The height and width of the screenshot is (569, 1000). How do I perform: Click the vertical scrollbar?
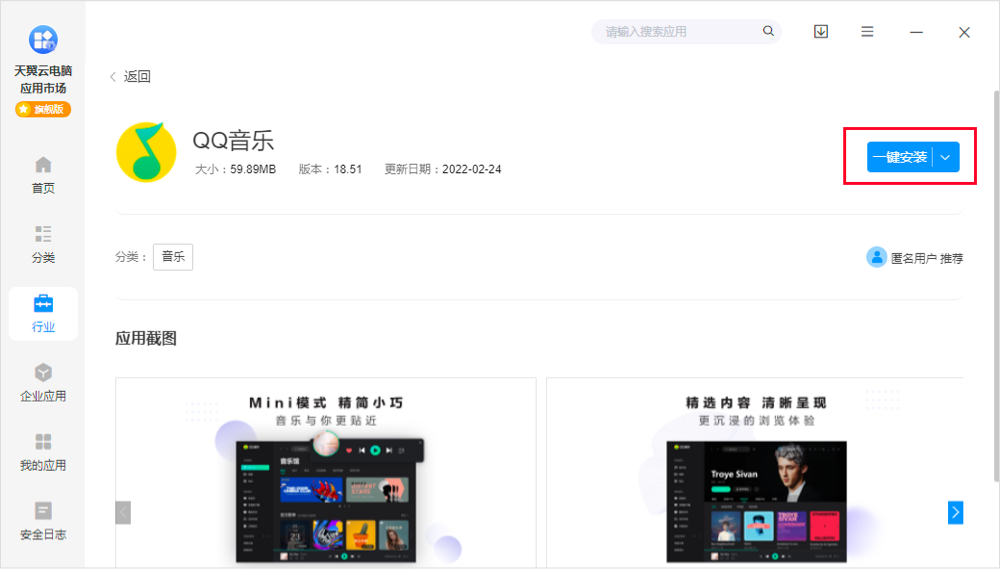(x=996, y=286)
